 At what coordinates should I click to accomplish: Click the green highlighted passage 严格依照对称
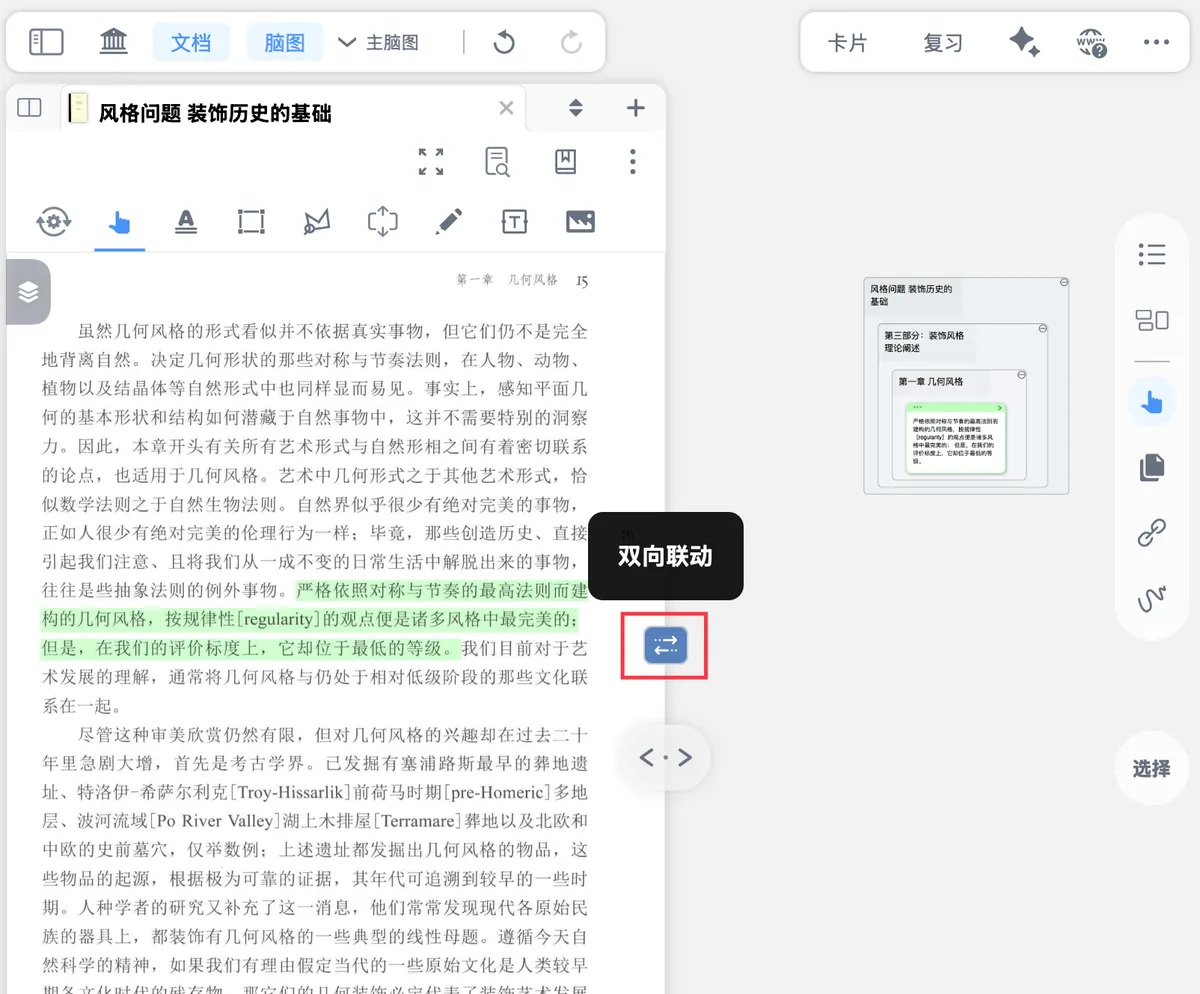tap(314, 618)
